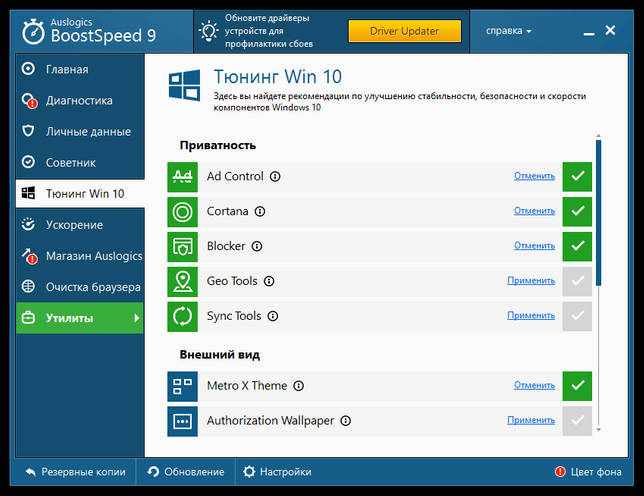Click the Утилиты briefcase icon
Viewport: 644px width, 496px height.
click(28, 318)
